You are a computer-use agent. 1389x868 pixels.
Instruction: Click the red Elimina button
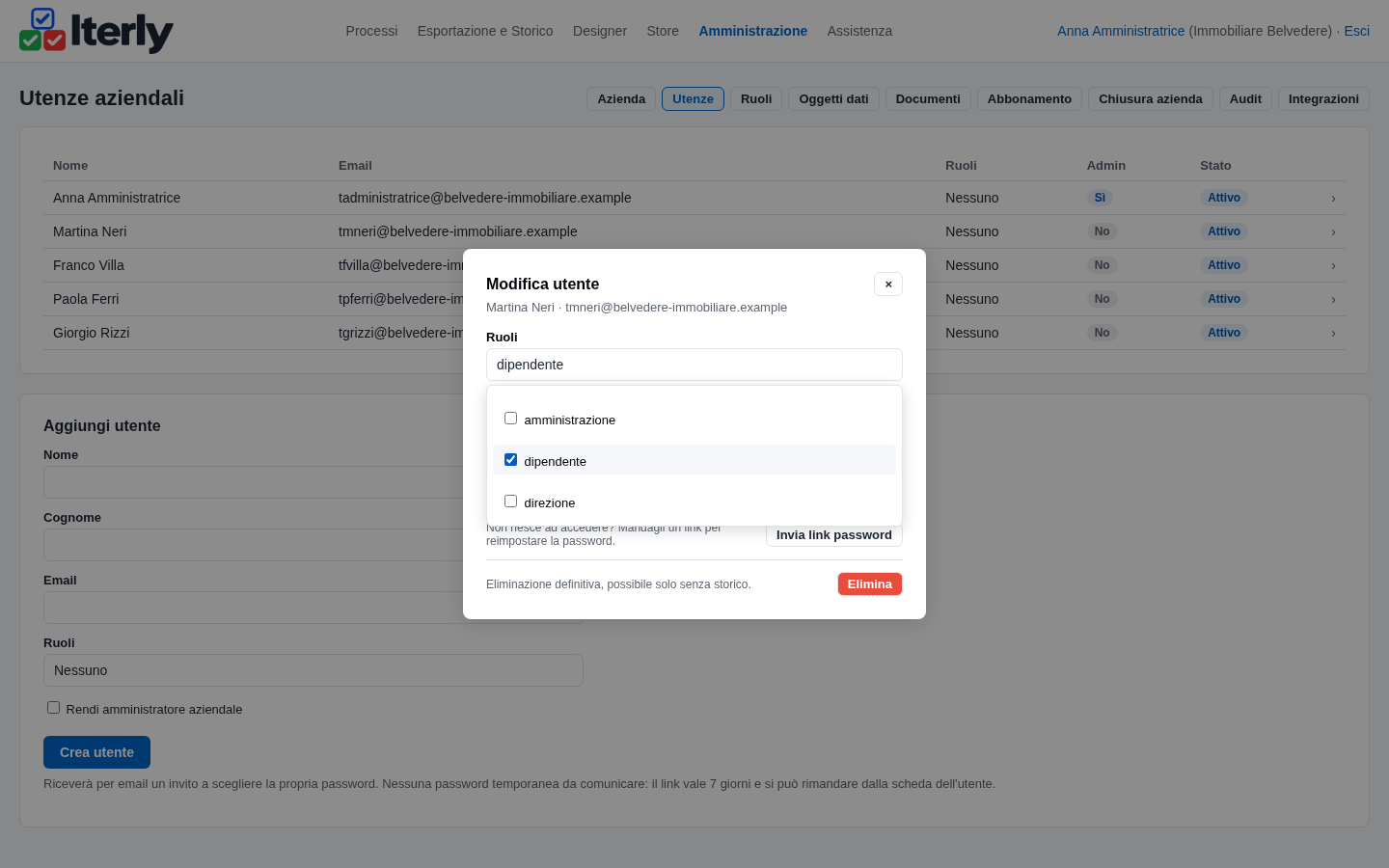870,584
